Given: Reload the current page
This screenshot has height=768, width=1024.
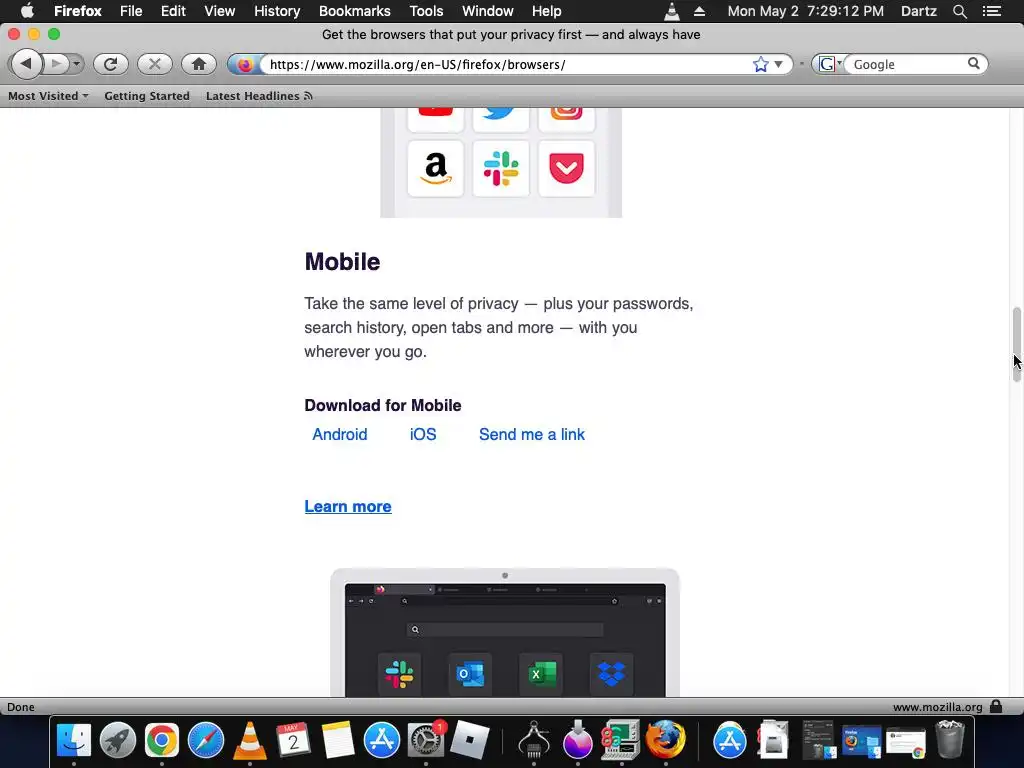Looking at the screenshot, I should (x=110, y=64).
